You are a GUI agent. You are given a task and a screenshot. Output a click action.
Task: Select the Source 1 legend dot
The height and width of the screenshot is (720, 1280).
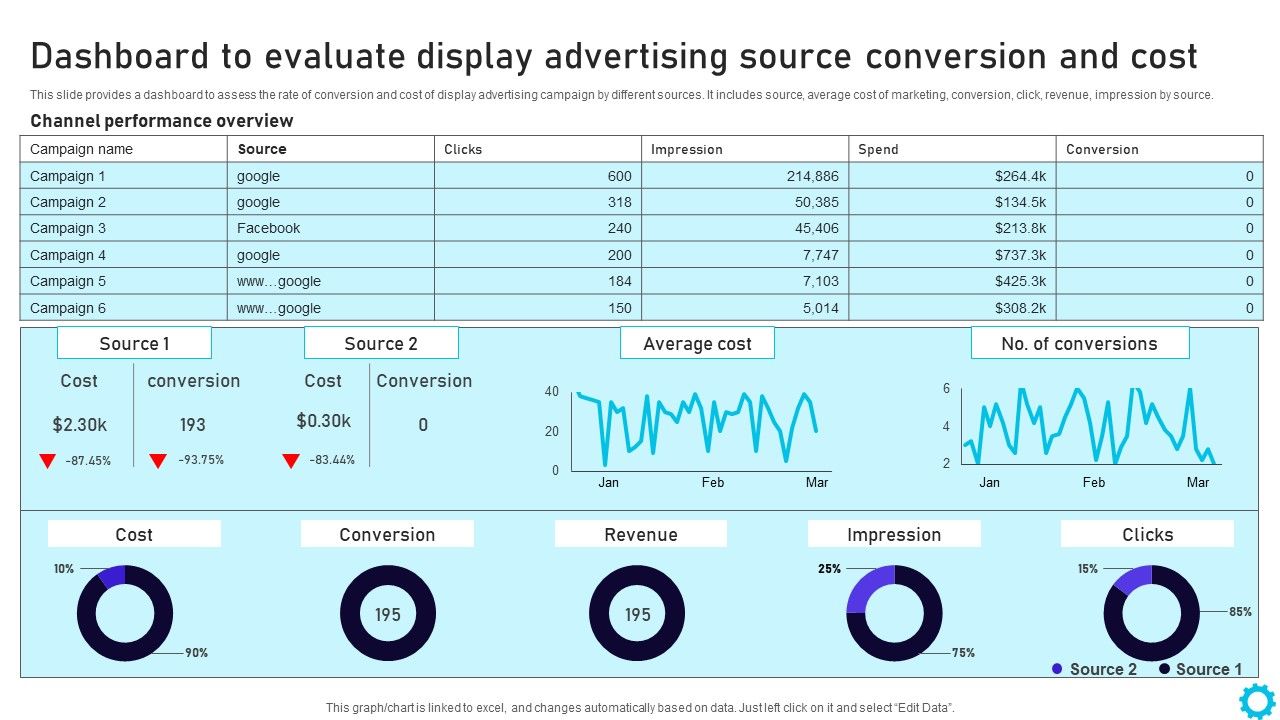1164,669
